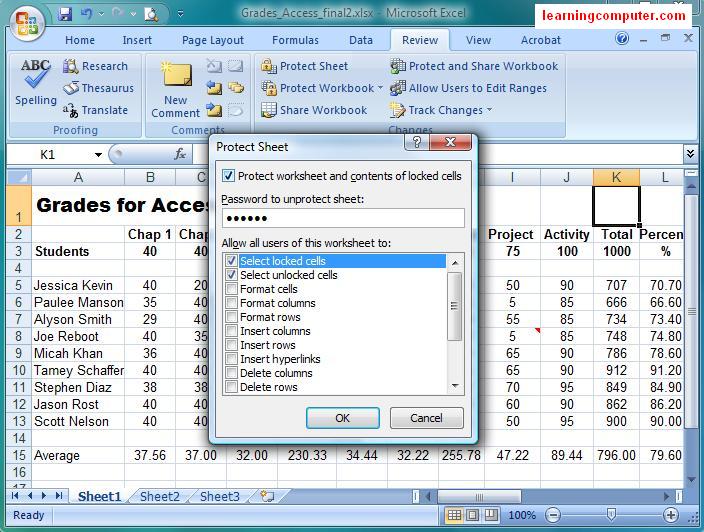This screenshot has width=704, height=532.
Task: Click the horizontal sheet scrollbar thumb
Action: (479, 497)
